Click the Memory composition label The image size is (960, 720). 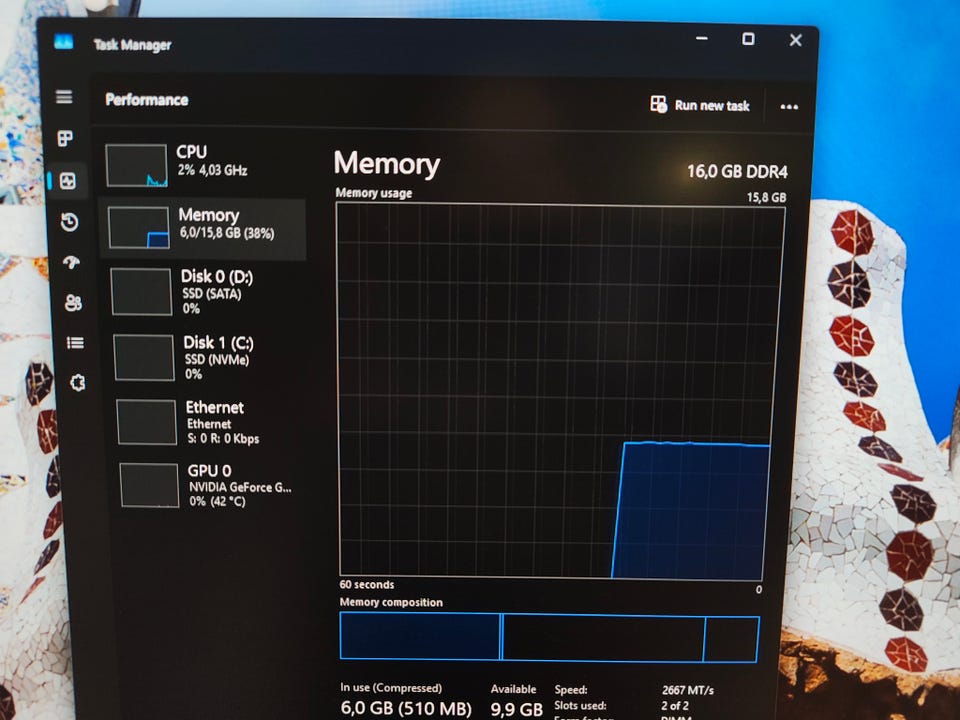[391, 602]
